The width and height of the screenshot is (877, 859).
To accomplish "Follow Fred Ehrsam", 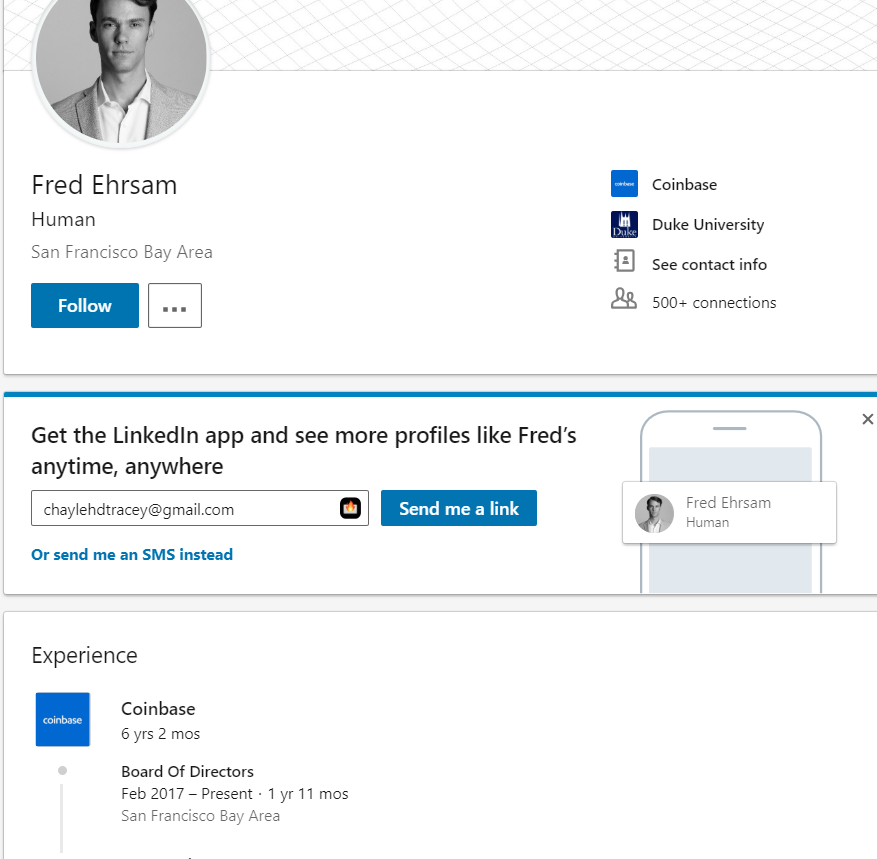I will pyautogui.click(x=85, y=306).
